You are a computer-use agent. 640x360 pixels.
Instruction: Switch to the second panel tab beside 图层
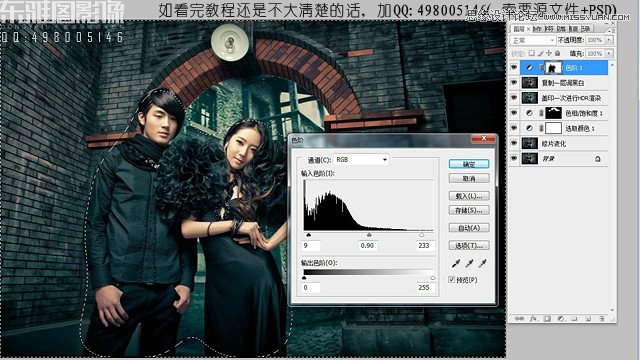[537, 29]
